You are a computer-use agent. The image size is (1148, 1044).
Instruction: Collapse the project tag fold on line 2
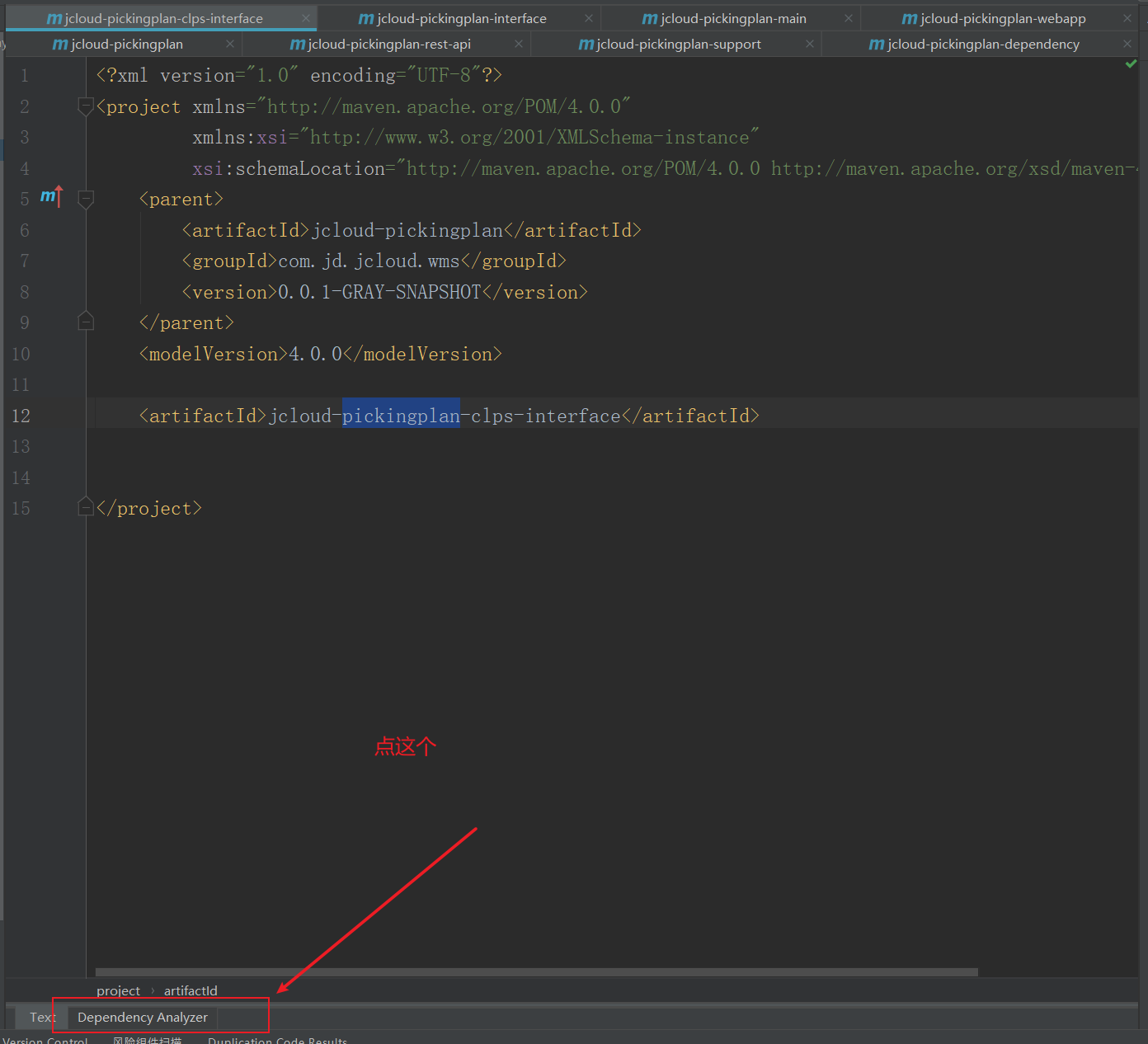tap(86, 106)
